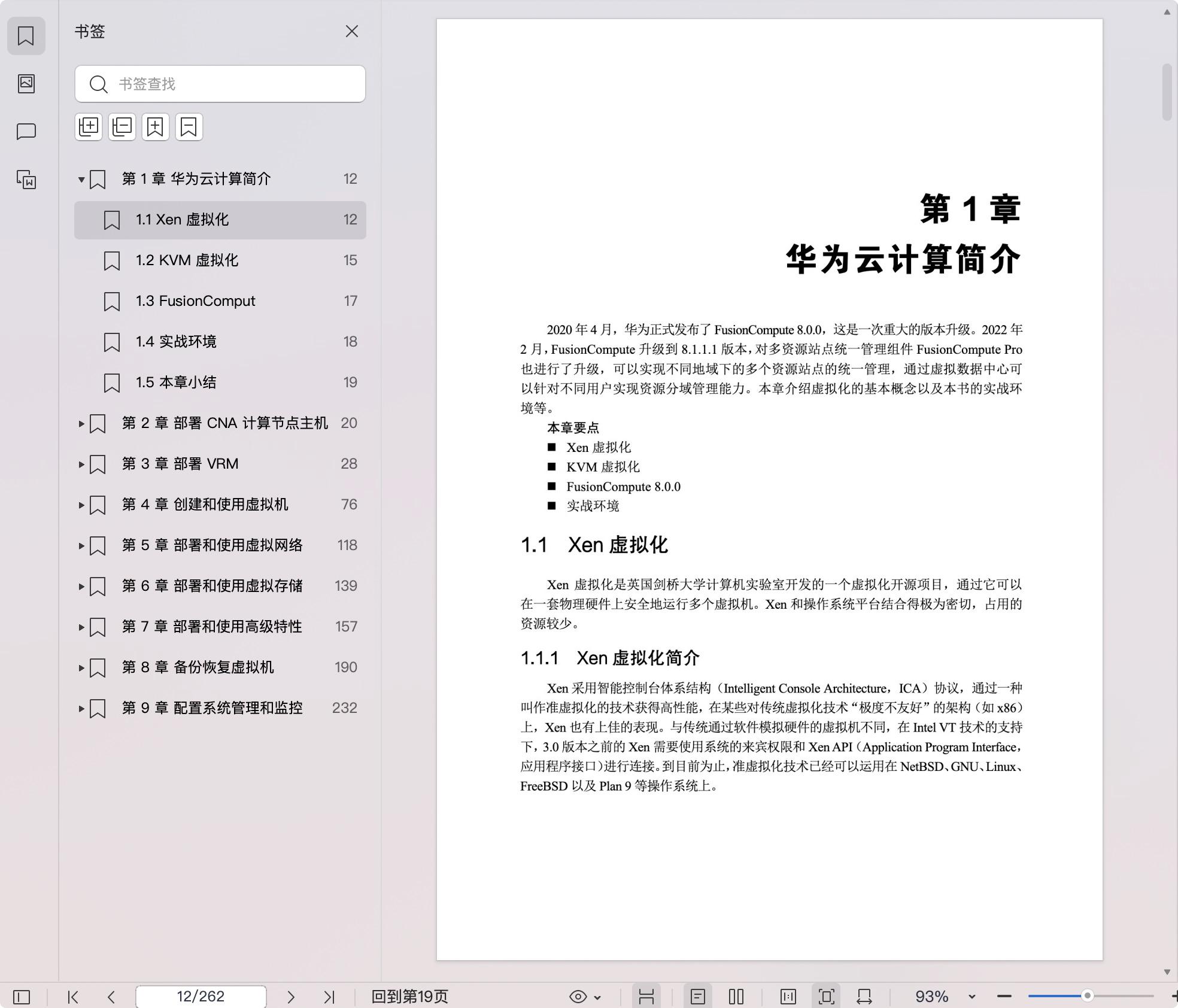This screenshot has width=1178, height=1008.
Task: Click scroll up arrow of document
Action: pyautogui.click(x=1167, y=12)
